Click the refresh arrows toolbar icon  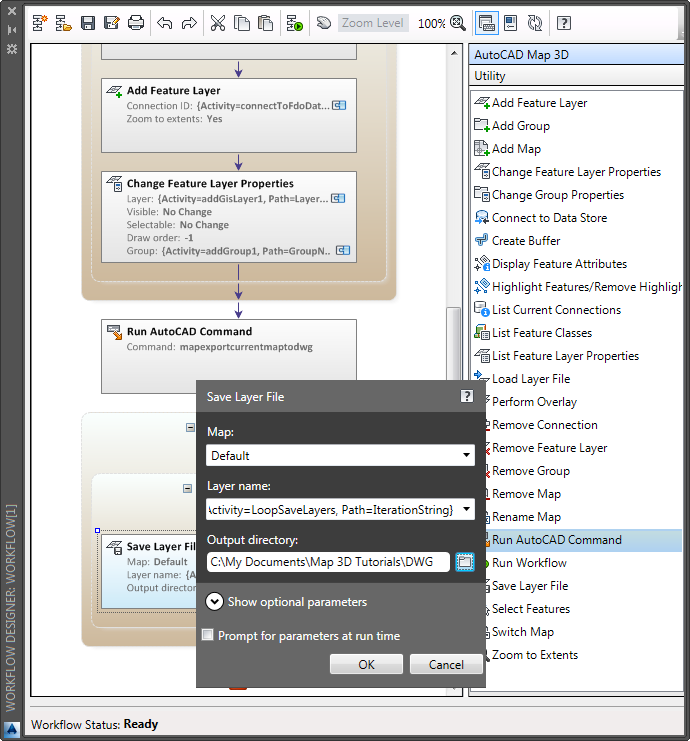535,23
